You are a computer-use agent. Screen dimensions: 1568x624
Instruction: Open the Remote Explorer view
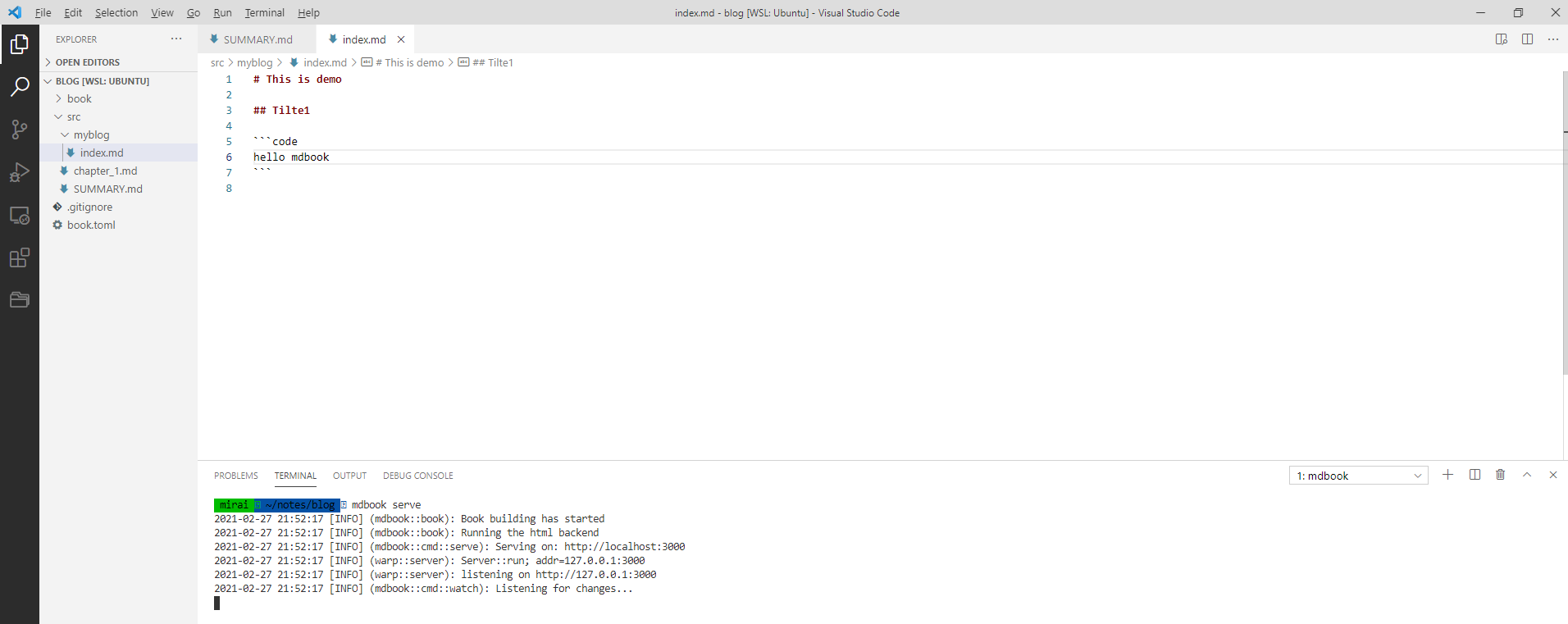(x=20, y=215)
